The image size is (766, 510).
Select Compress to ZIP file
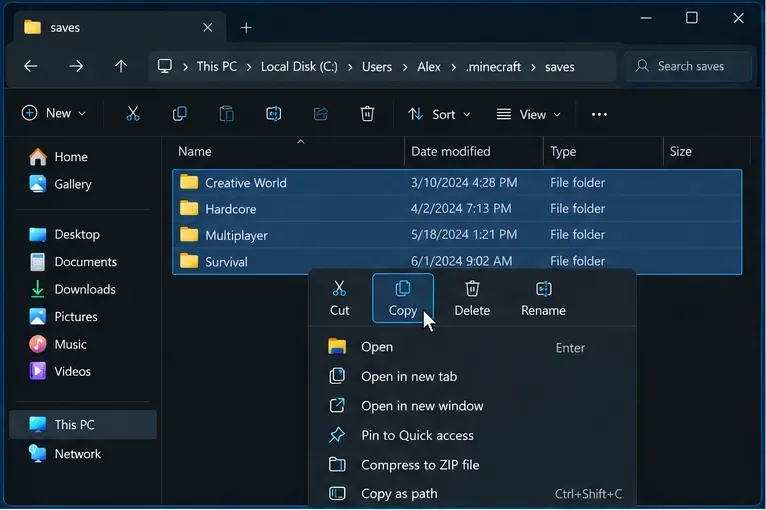tap(472, 464)
